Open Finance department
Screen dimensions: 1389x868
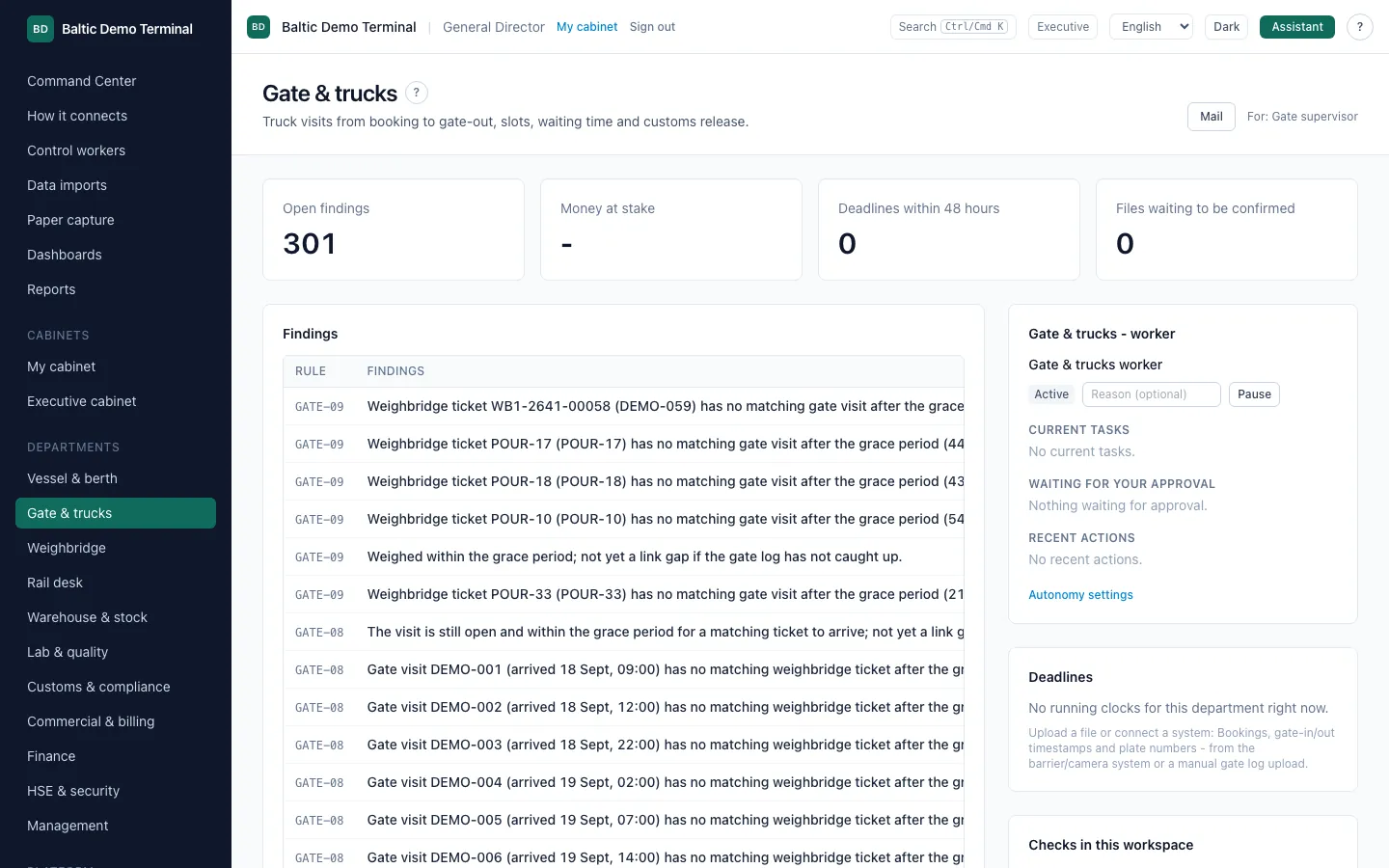coord(116,756)
